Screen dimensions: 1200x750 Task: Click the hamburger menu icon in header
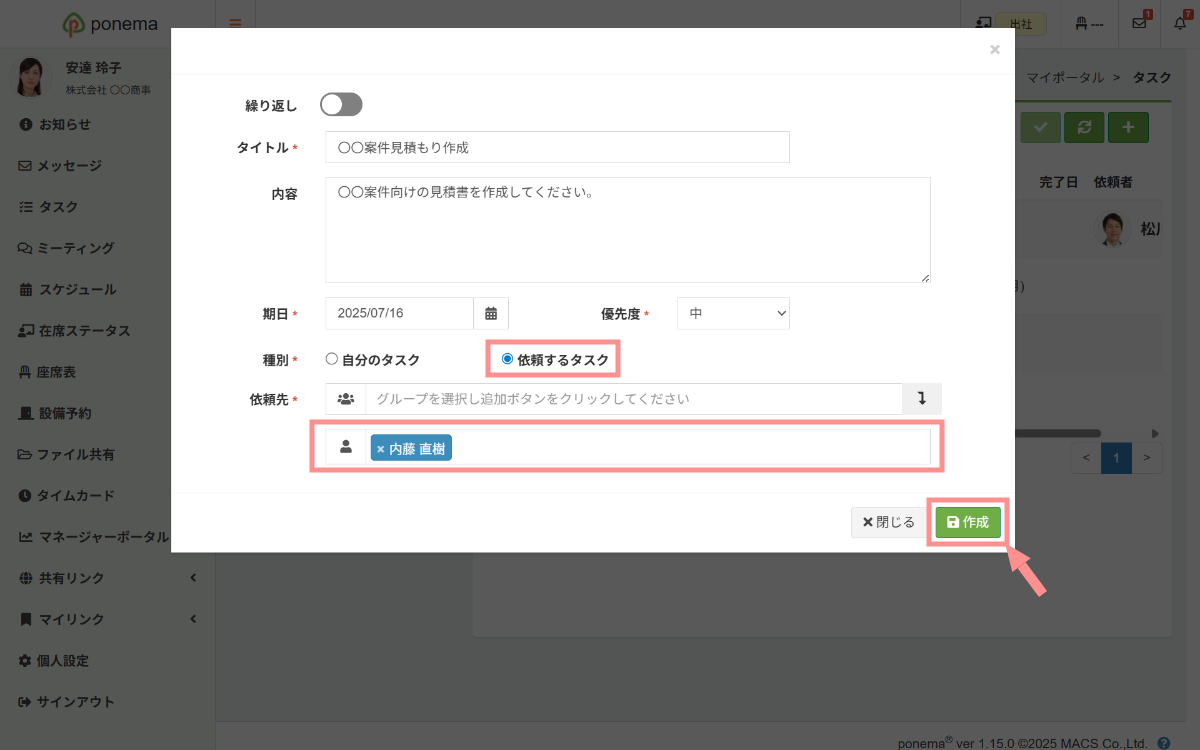[x=235, y=23]
